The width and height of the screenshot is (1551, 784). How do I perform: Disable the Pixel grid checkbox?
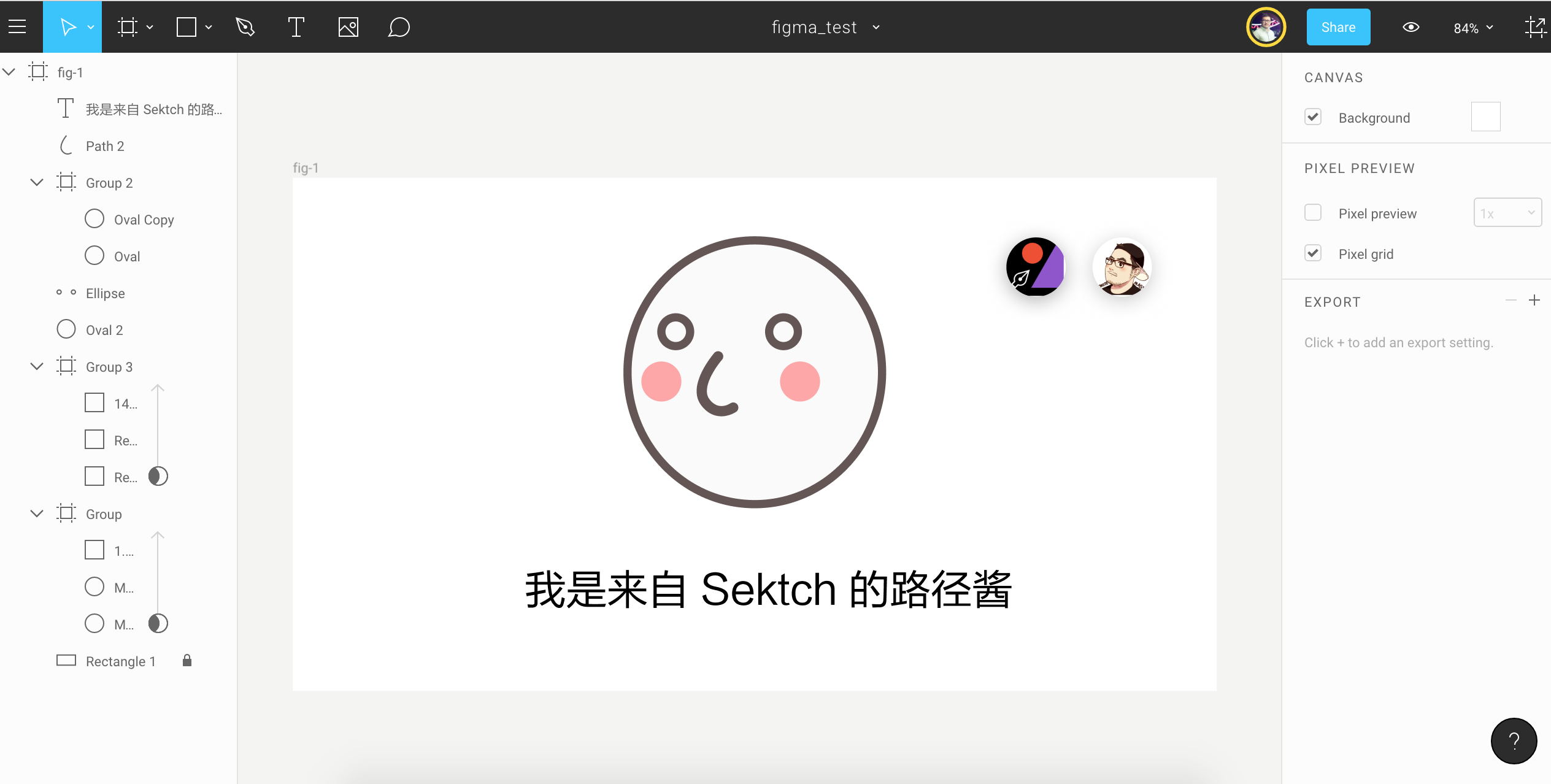[x=1313, y=253]
